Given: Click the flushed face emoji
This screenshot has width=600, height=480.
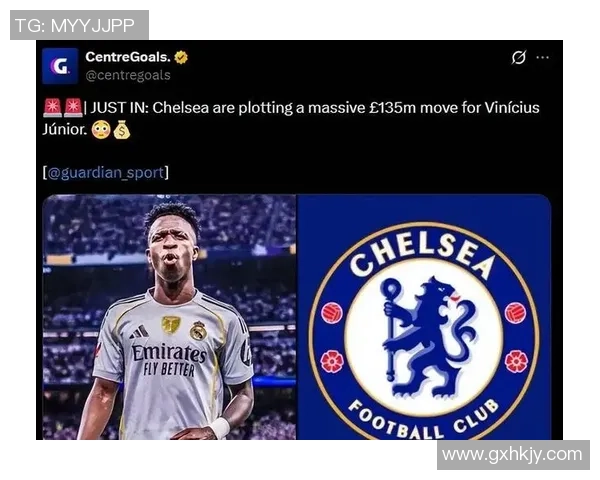Looking at the screenshot, I should (101, 130).
